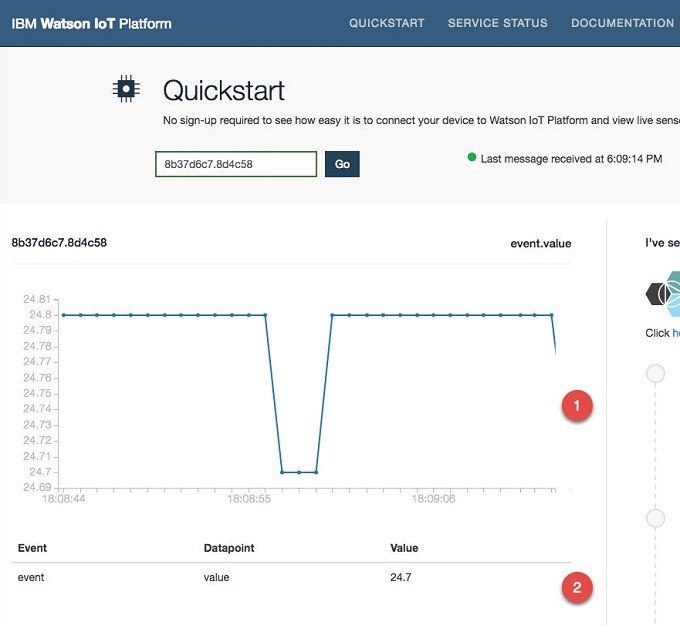Click the upper step circle in sidebar

click(655, 373)
